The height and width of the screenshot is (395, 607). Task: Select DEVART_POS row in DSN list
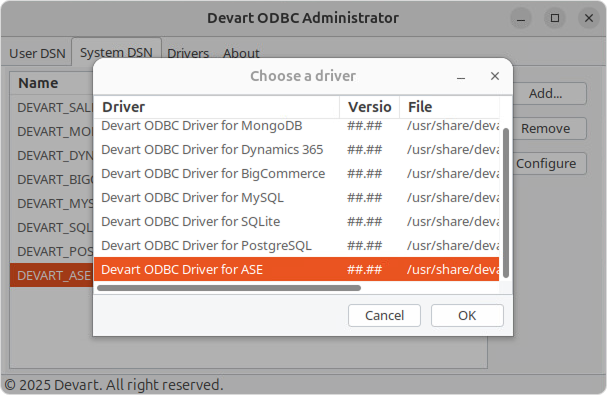click(x=52, y=251)
